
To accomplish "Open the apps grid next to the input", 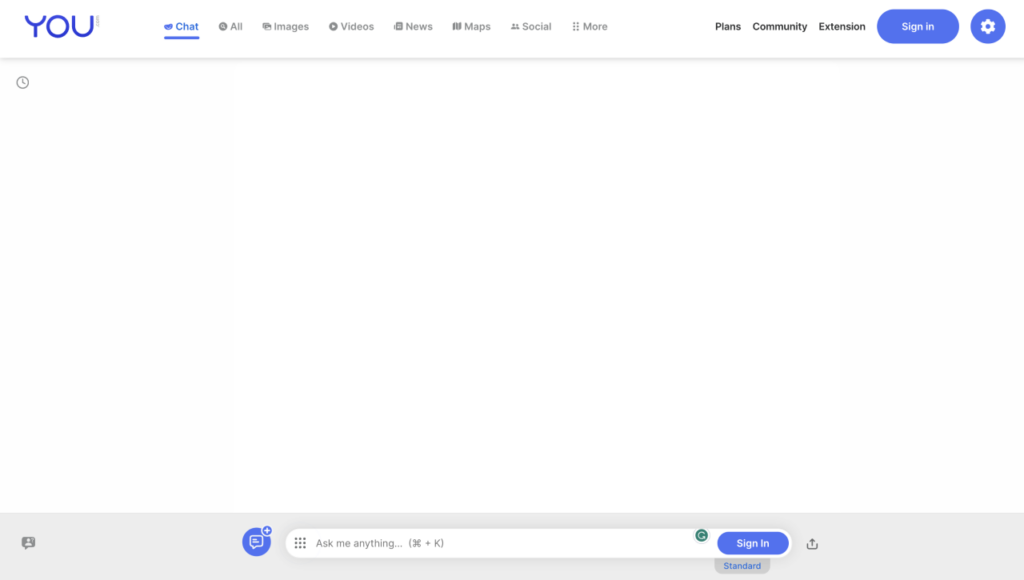I will 299,543.
